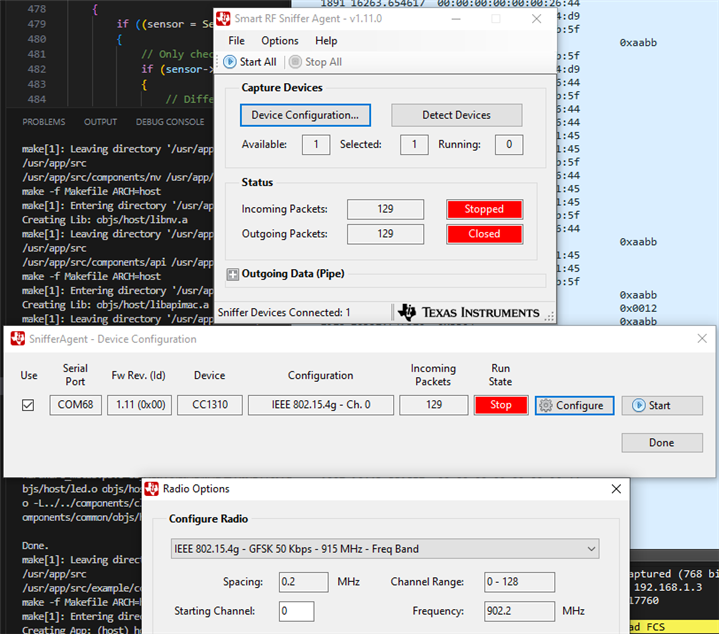Click the 1.11 (0x00) firmware field
This screenshot has width=719, height=634.
click(139, 405)
